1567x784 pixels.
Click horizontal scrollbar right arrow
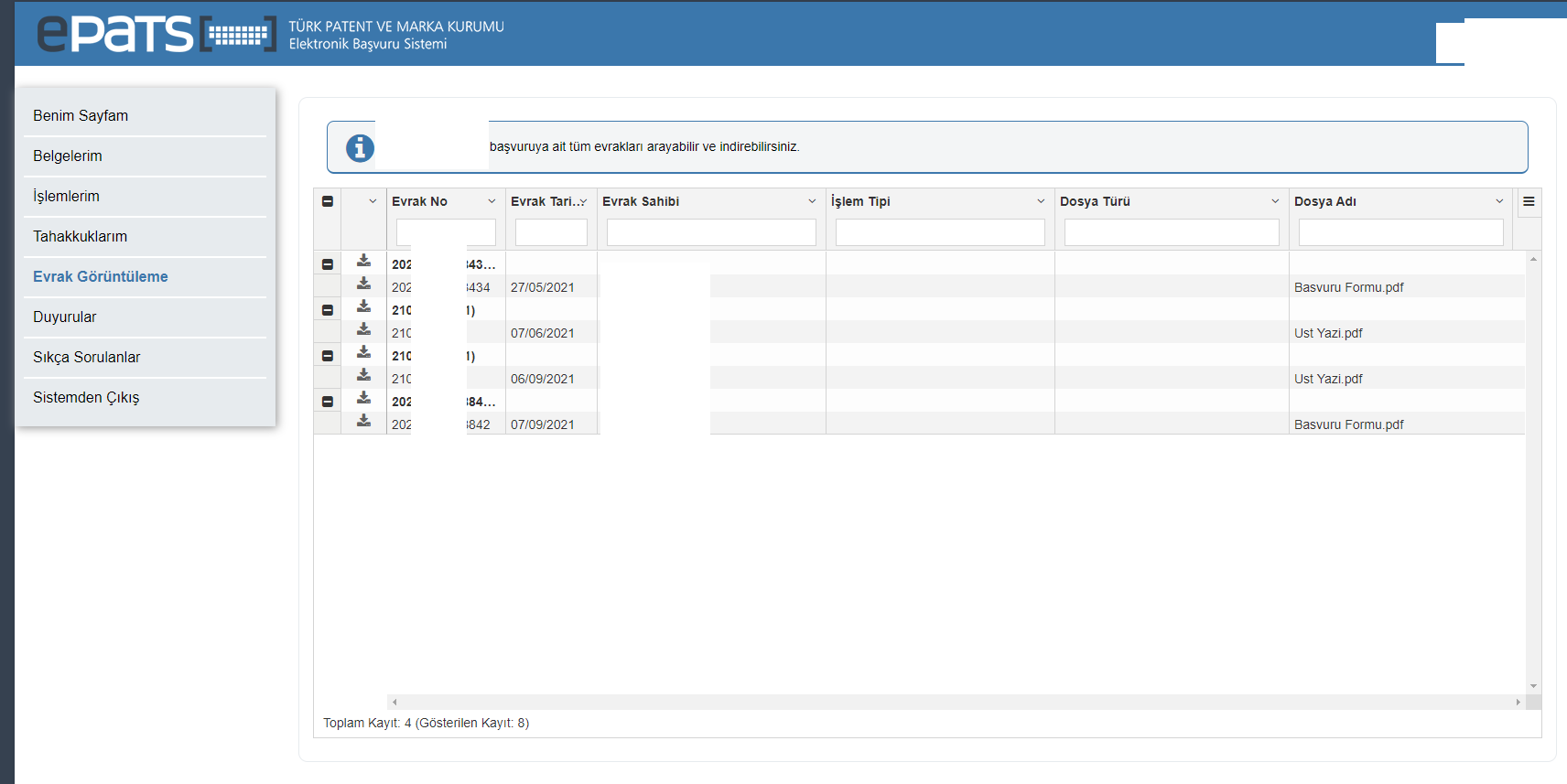1518,702
